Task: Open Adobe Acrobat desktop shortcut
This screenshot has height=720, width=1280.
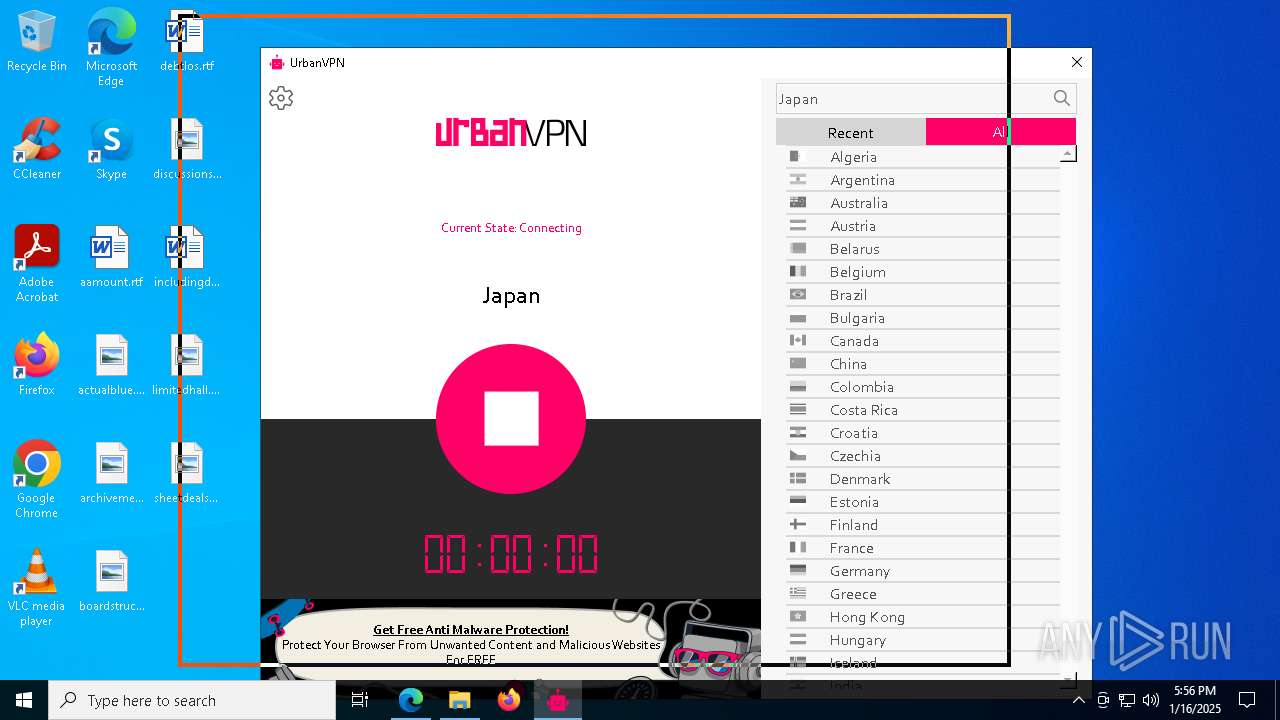Action: 37,264
